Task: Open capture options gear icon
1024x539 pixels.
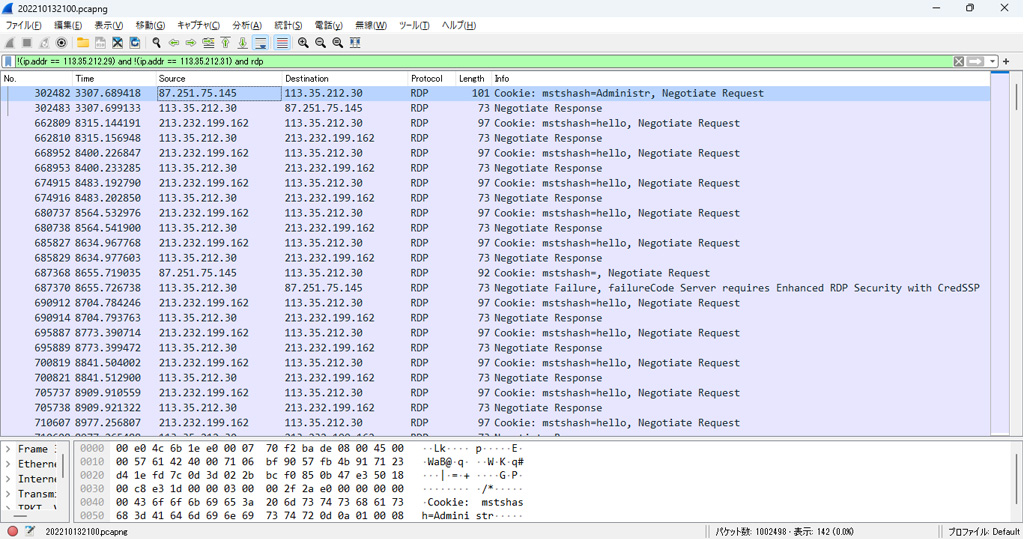Action: pyautogui.click(x=61, y=42)
